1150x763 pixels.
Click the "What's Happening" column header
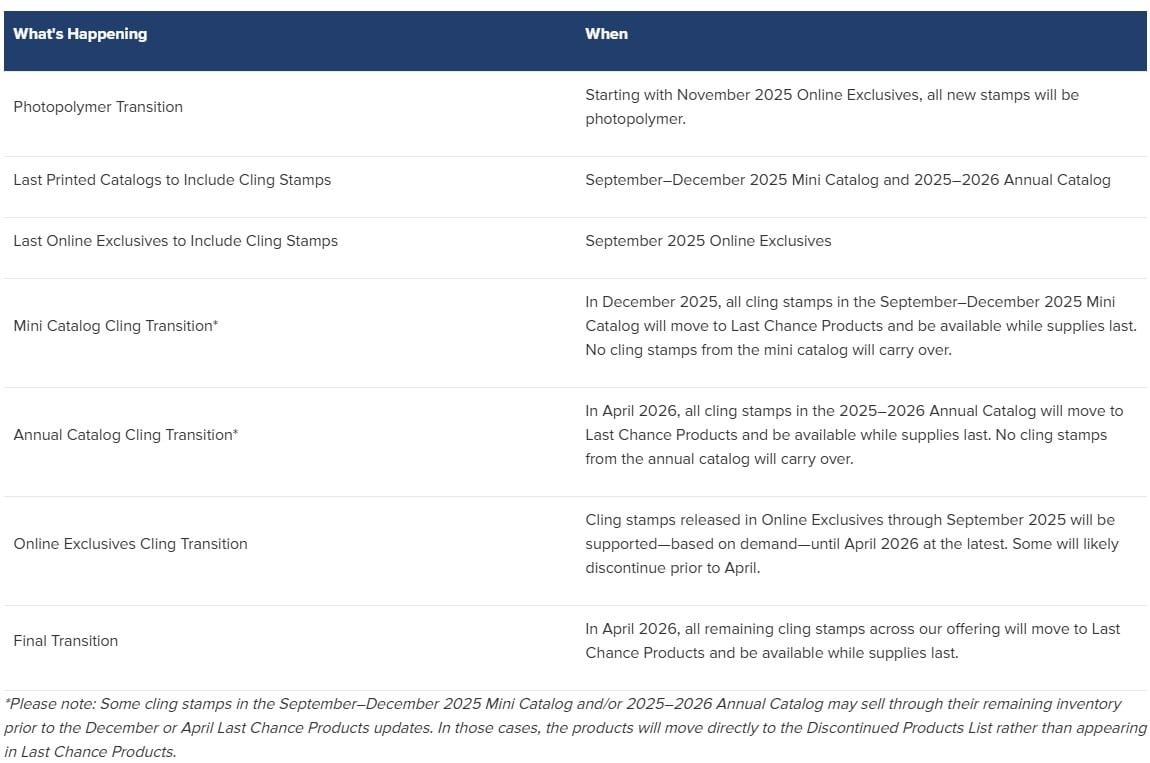(80, 34)
